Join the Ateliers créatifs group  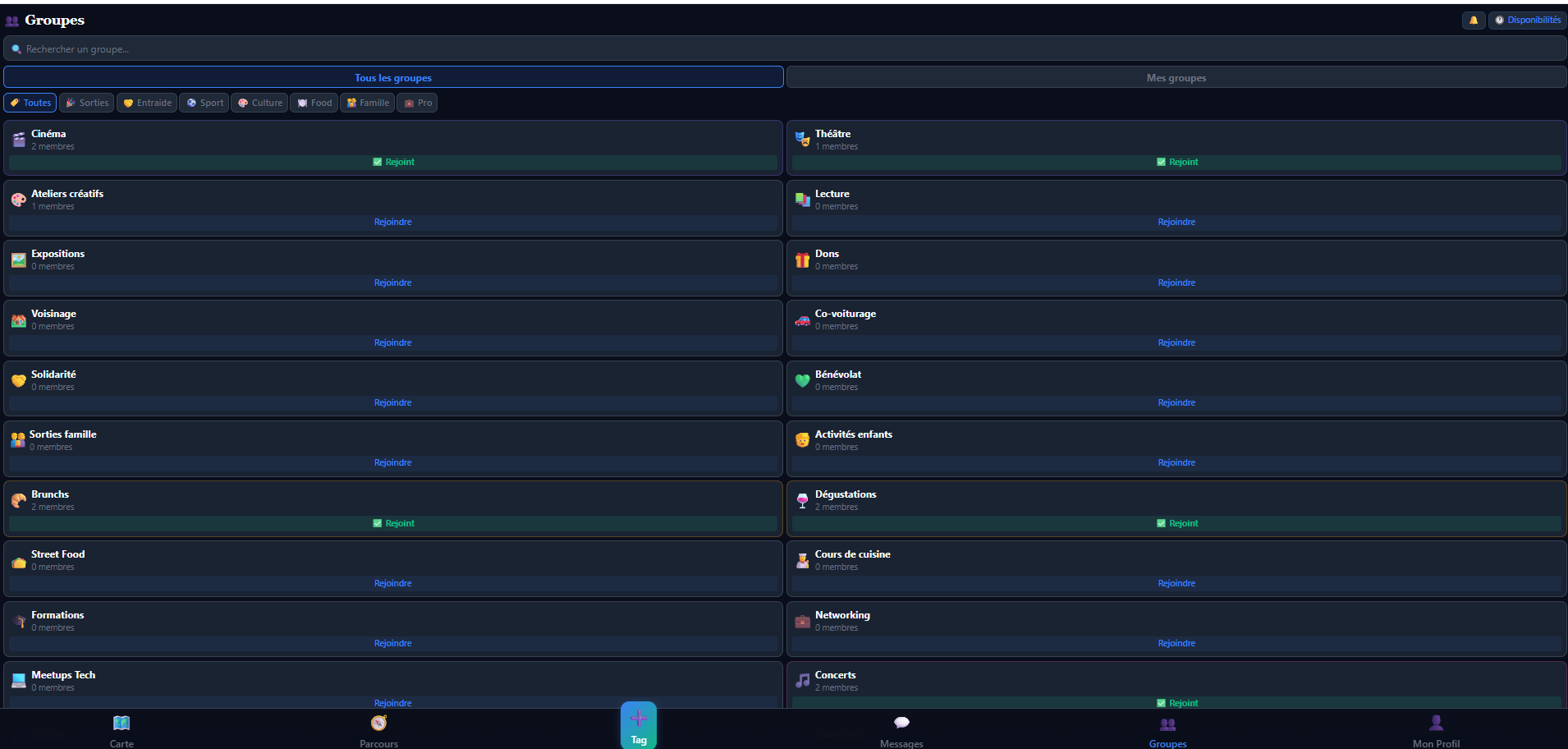pyautogui.click(x=393, y=223)
